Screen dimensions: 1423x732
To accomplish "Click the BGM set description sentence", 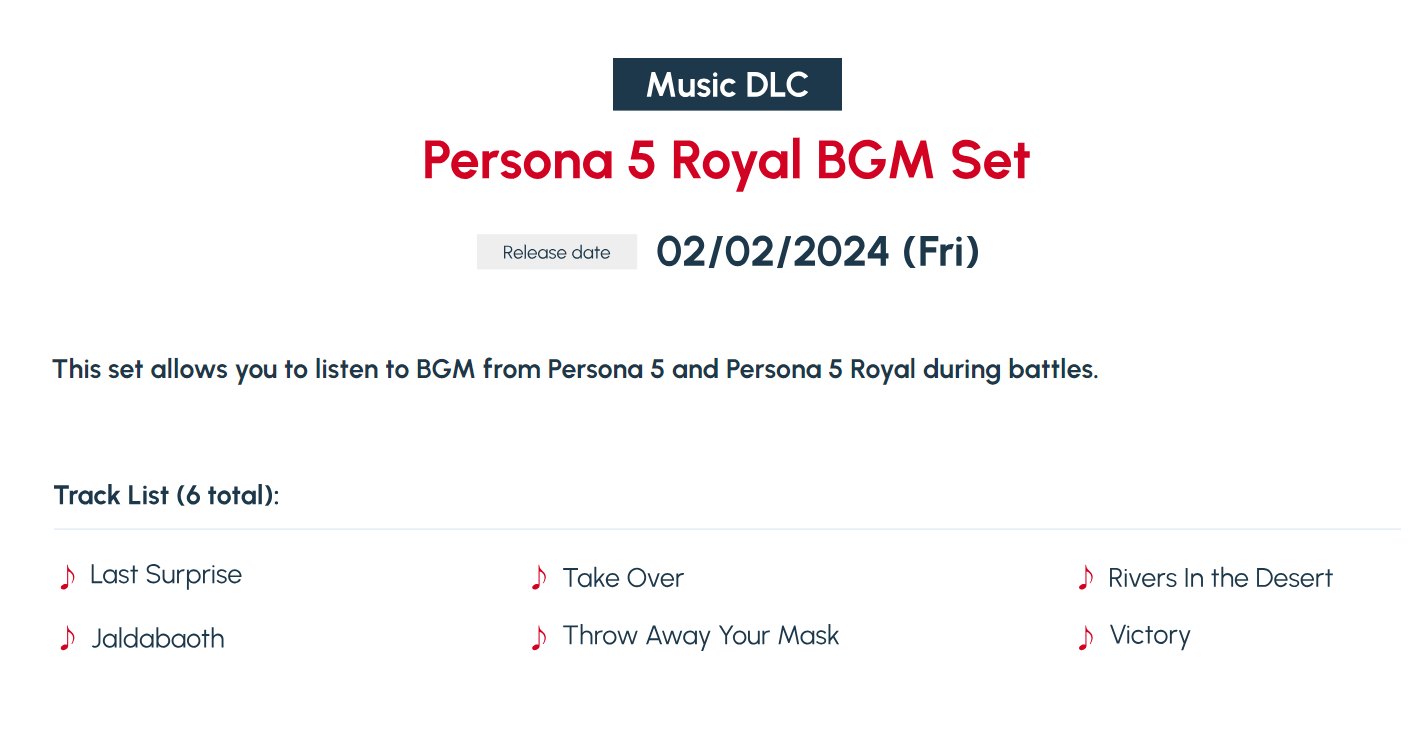I will [x=576, y=370].
